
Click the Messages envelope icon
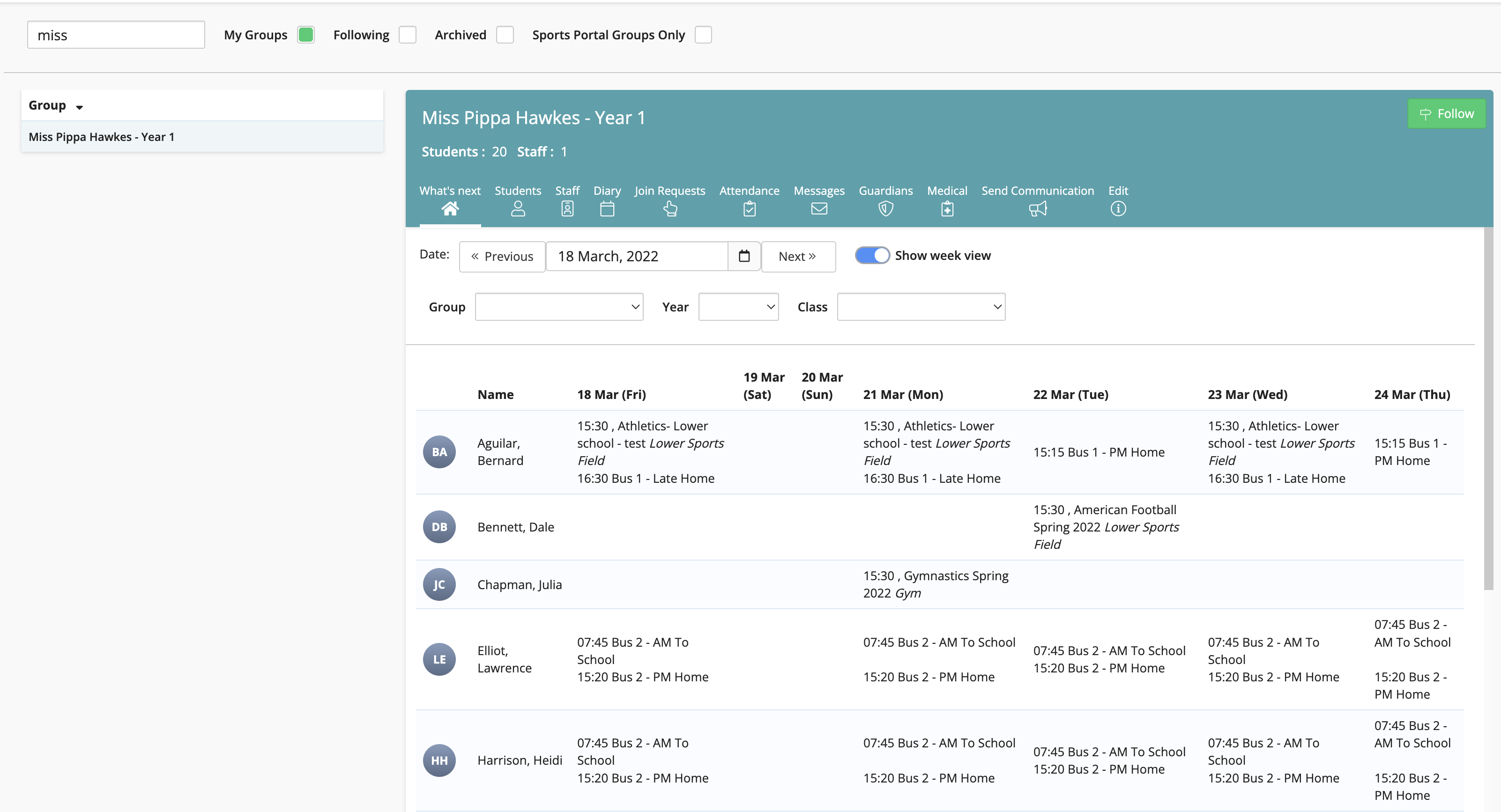[819, 208]
